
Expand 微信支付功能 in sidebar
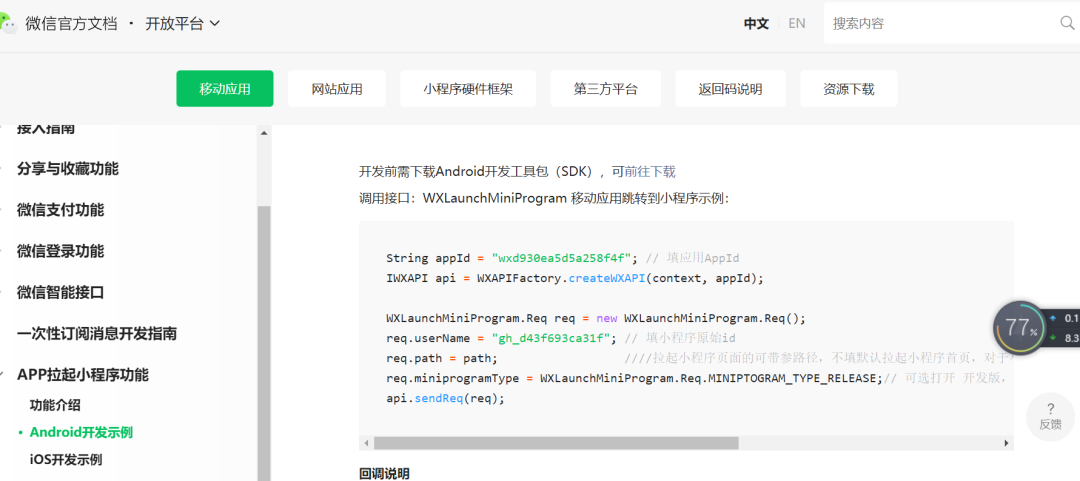click(x=61, y=210)
